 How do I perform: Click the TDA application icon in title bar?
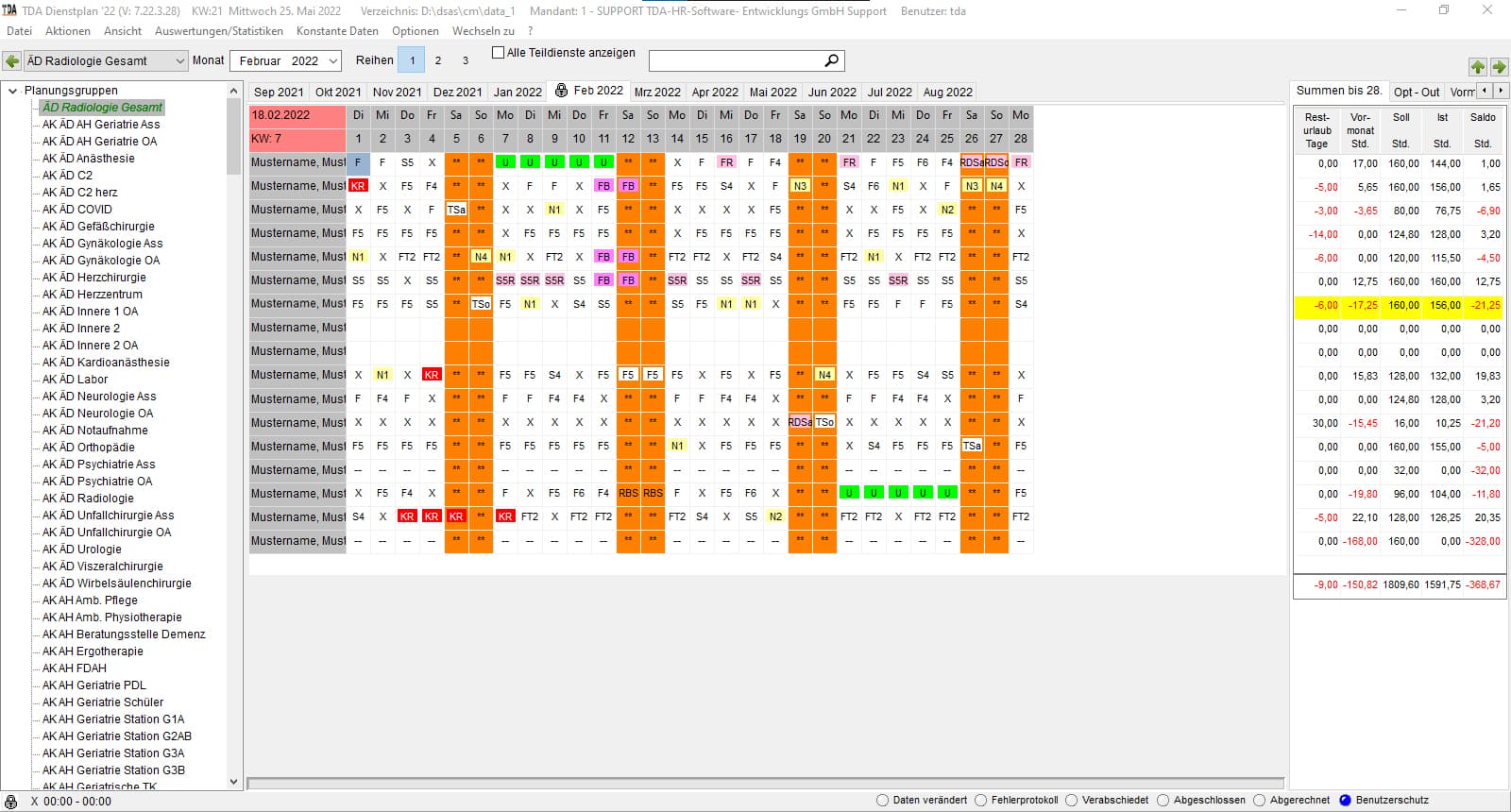(x=9, y=10)
